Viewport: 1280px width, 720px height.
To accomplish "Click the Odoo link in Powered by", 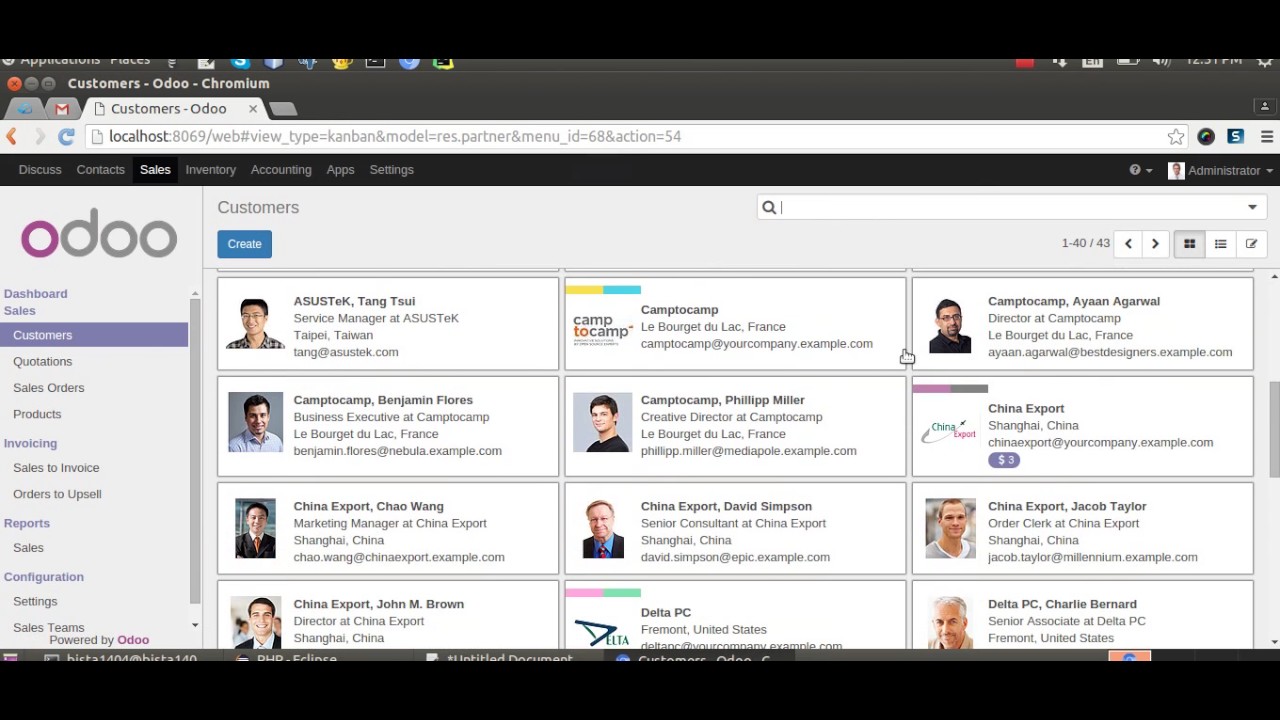I will pyautogui.click(x=133, y=640).
